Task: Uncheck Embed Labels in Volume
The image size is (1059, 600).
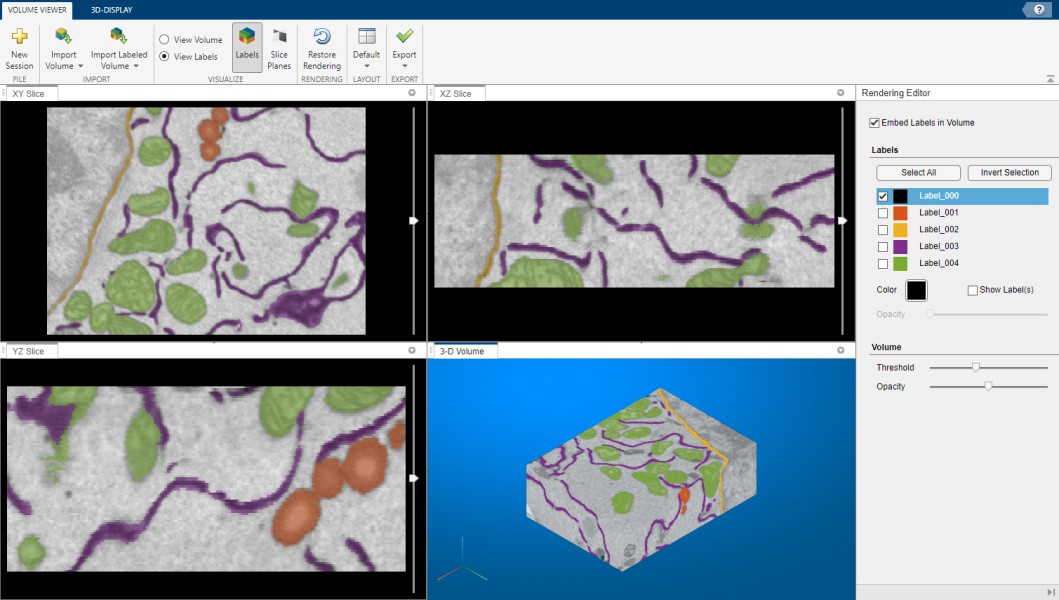Action: click(874, 123)
